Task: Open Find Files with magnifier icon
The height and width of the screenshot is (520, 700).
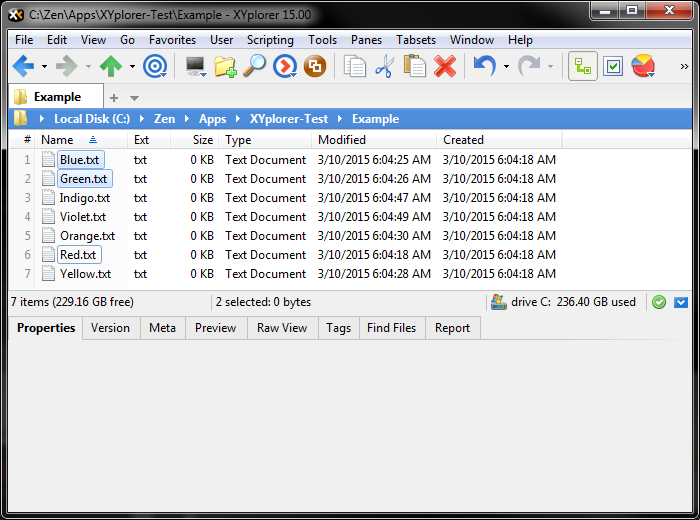Action: click(x=255, y=67)
